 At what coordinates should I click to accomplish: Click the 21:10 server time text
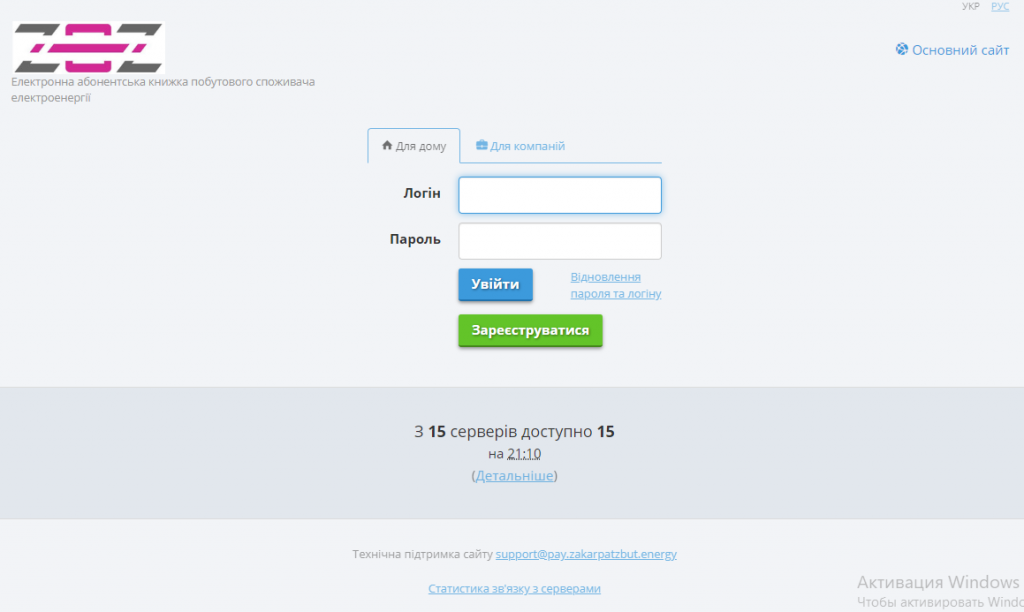coord(524,454)
